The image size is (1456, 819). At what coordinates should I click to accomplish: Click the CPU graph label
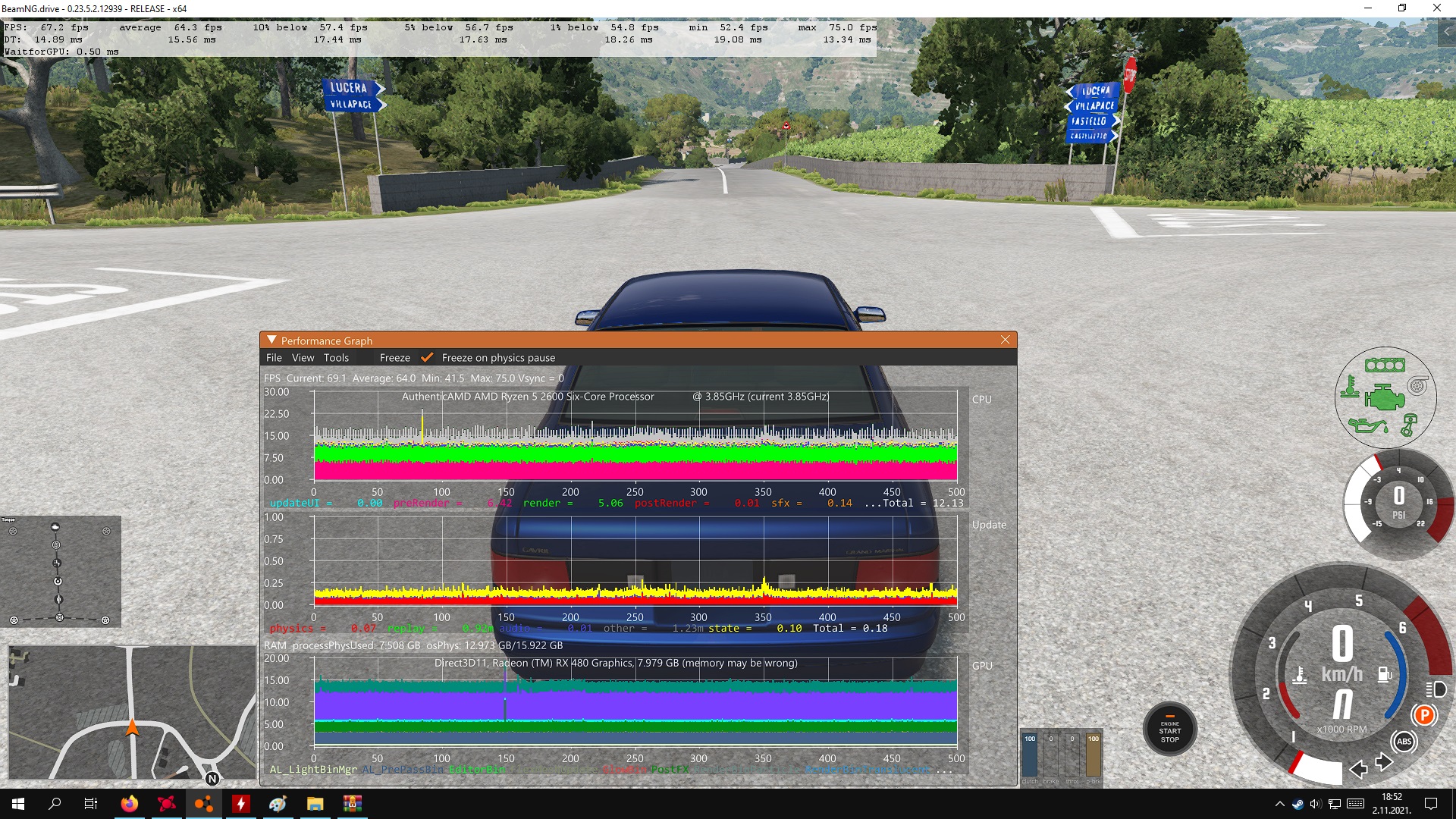click(x=981, y=400)
